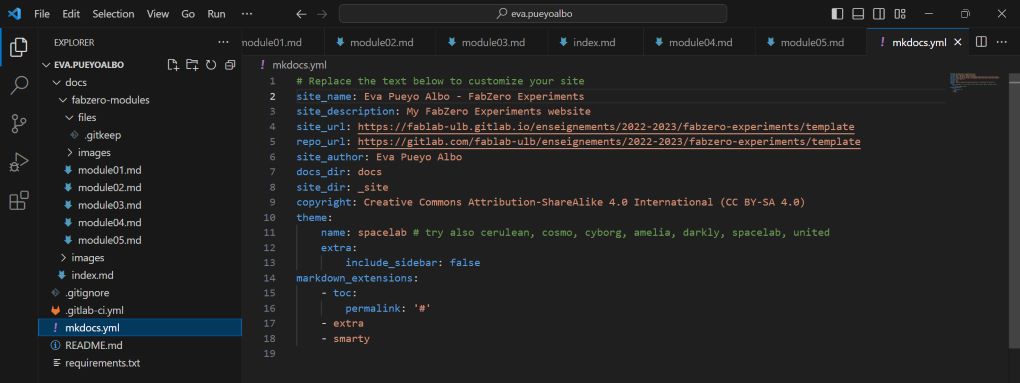Open the site_url link in editor

click(x=606, y=126)
